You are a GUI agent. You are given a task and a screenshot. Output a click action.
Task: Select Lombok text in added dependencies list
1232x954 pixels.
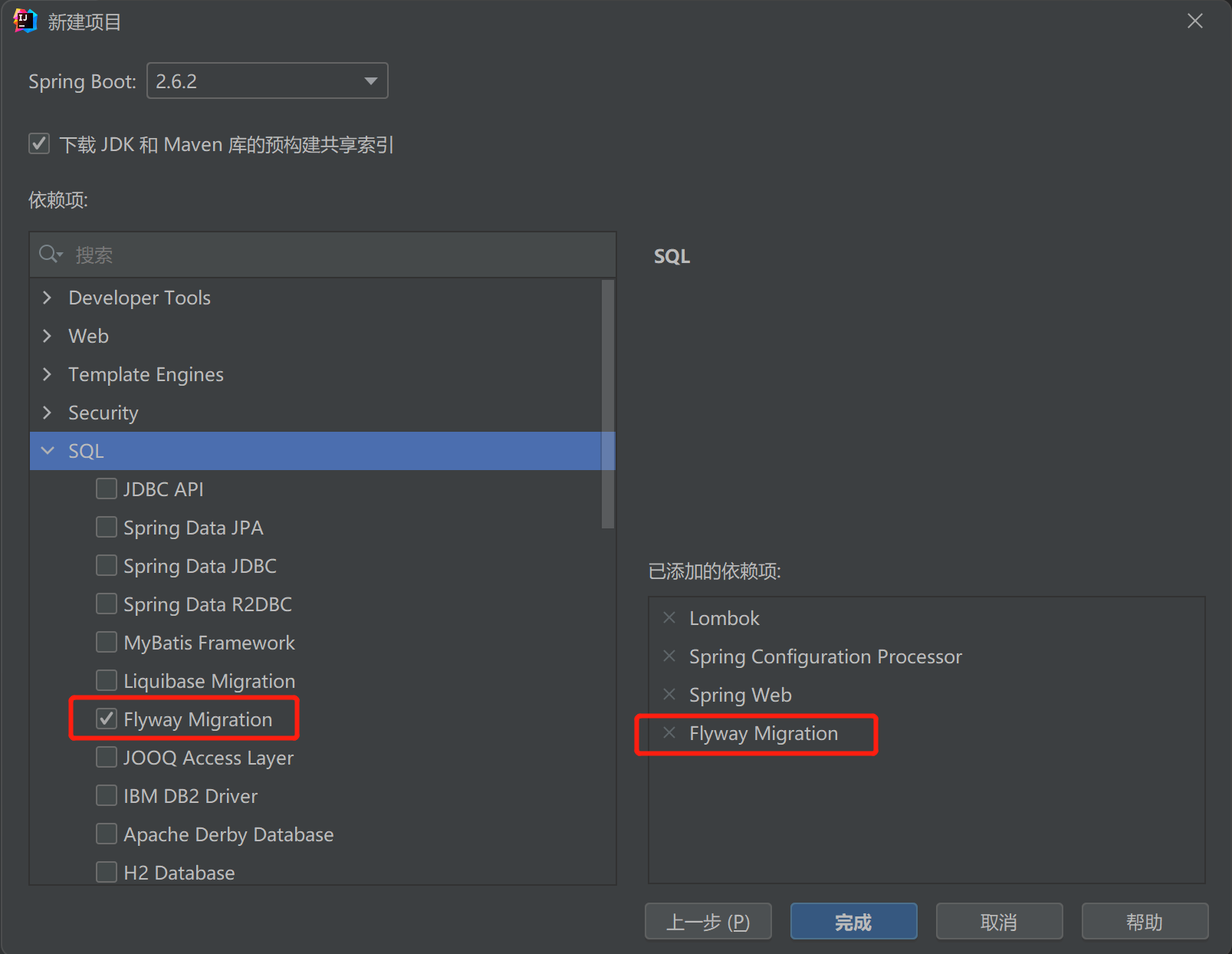click(724, 618)
